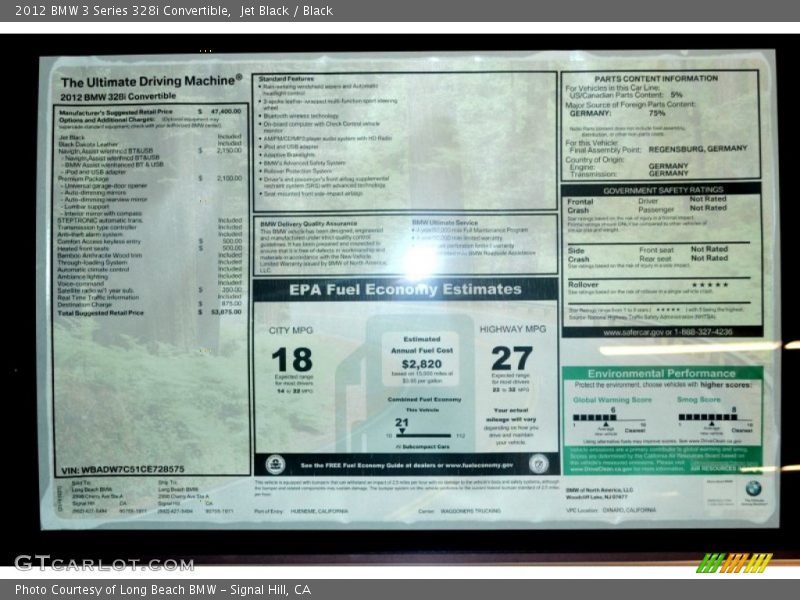This screenshot has width=800, height=600.
Task: Click the GTCARLOT.COM watermark logo
Action: (x=104, y=563)
